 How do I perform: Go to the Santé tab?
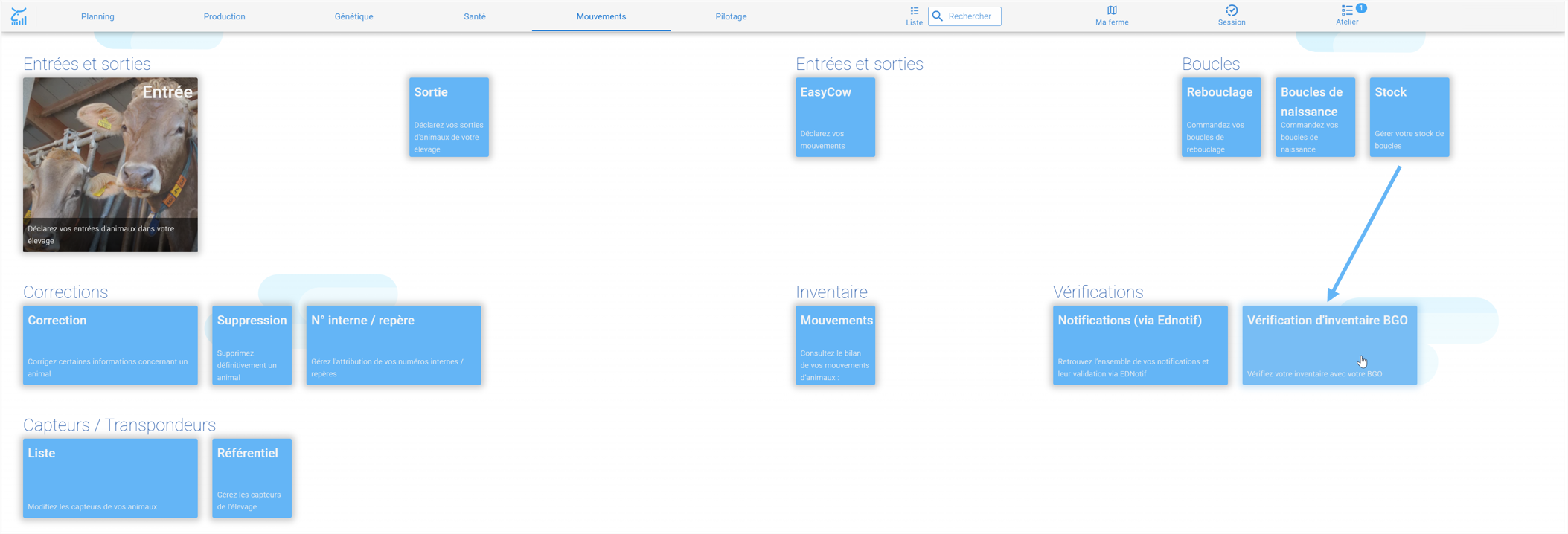click(475, 16)
